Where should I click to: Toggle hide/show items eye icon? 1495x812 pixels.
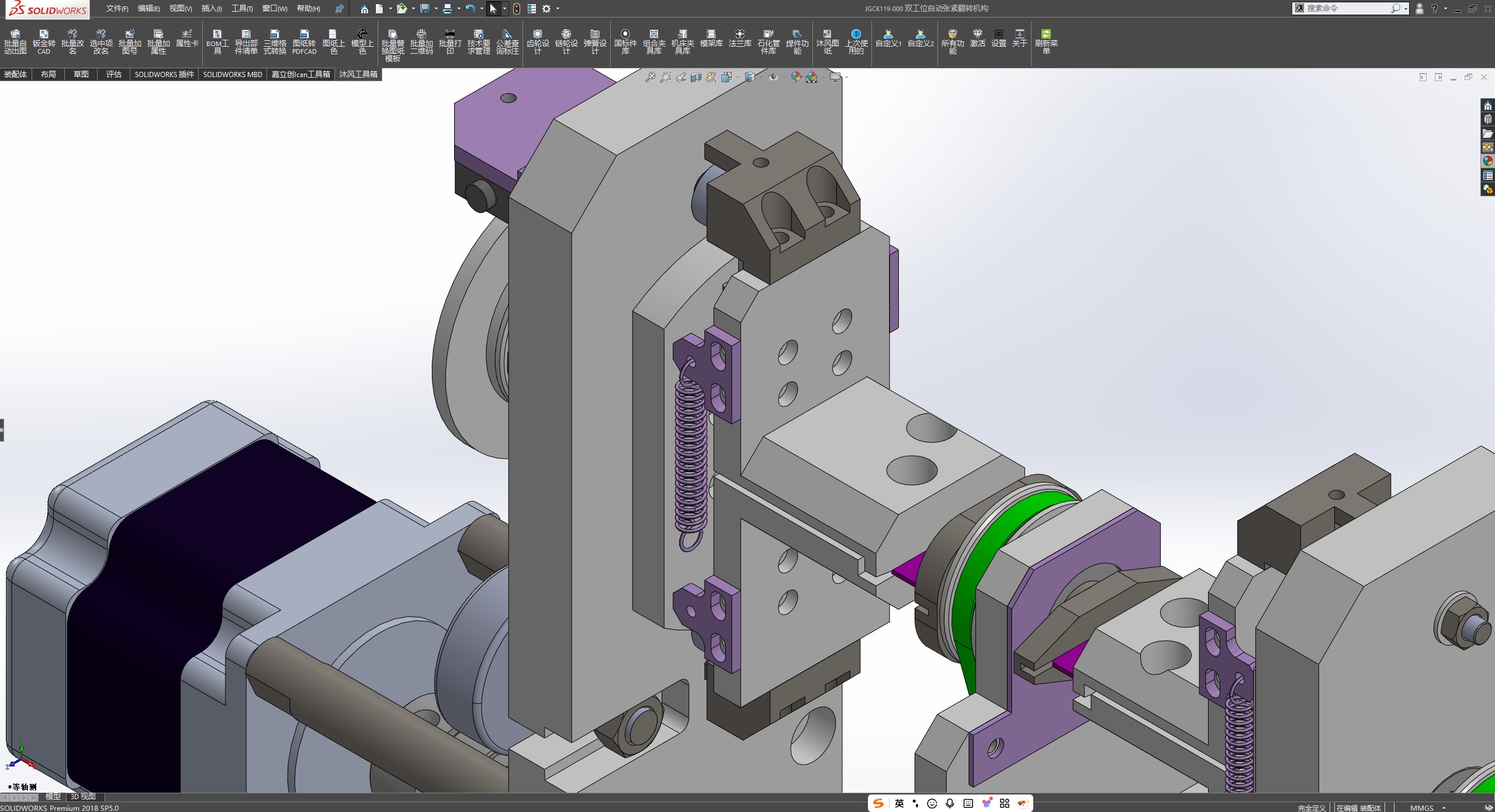click(773, 77)
